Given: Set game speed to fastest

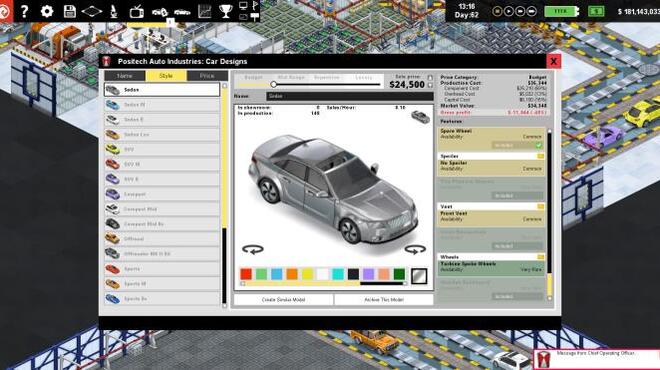Looking at the screenshot, I should [x=532, y=11].
